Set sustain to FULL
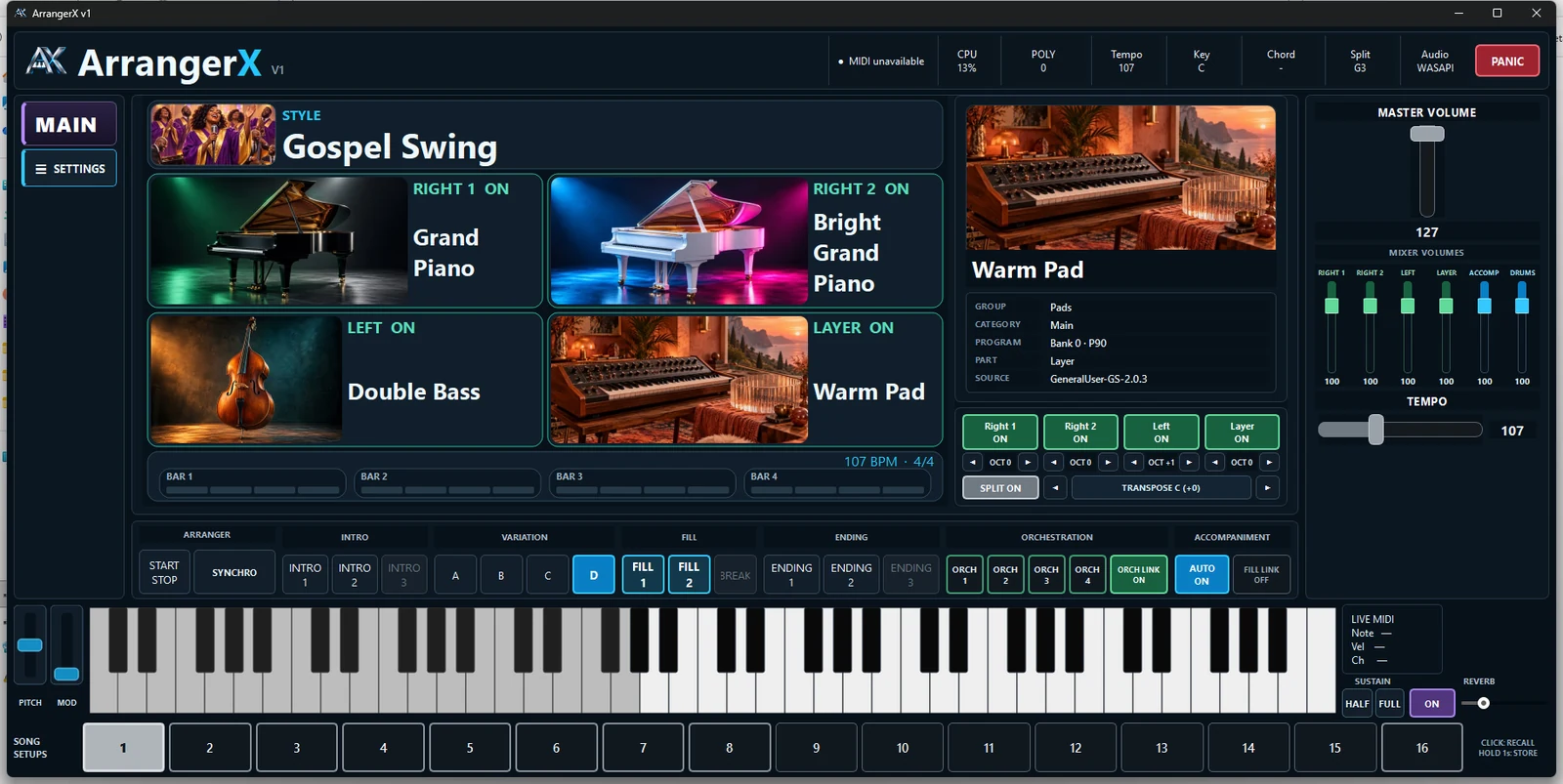The width and height of the screenshot is (1563, 784). pyautogui.click(x=1389, y=703)
